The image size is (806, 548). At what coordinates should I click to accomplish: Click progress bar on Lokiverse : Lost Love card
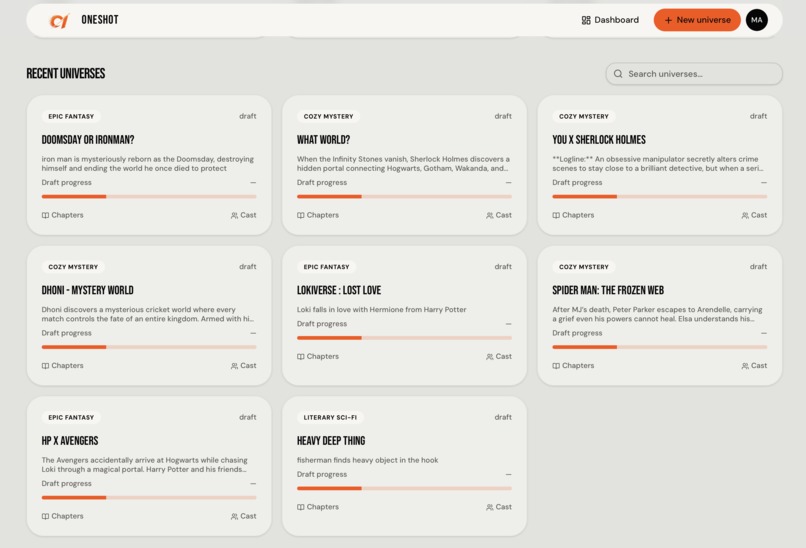(405, 338)
